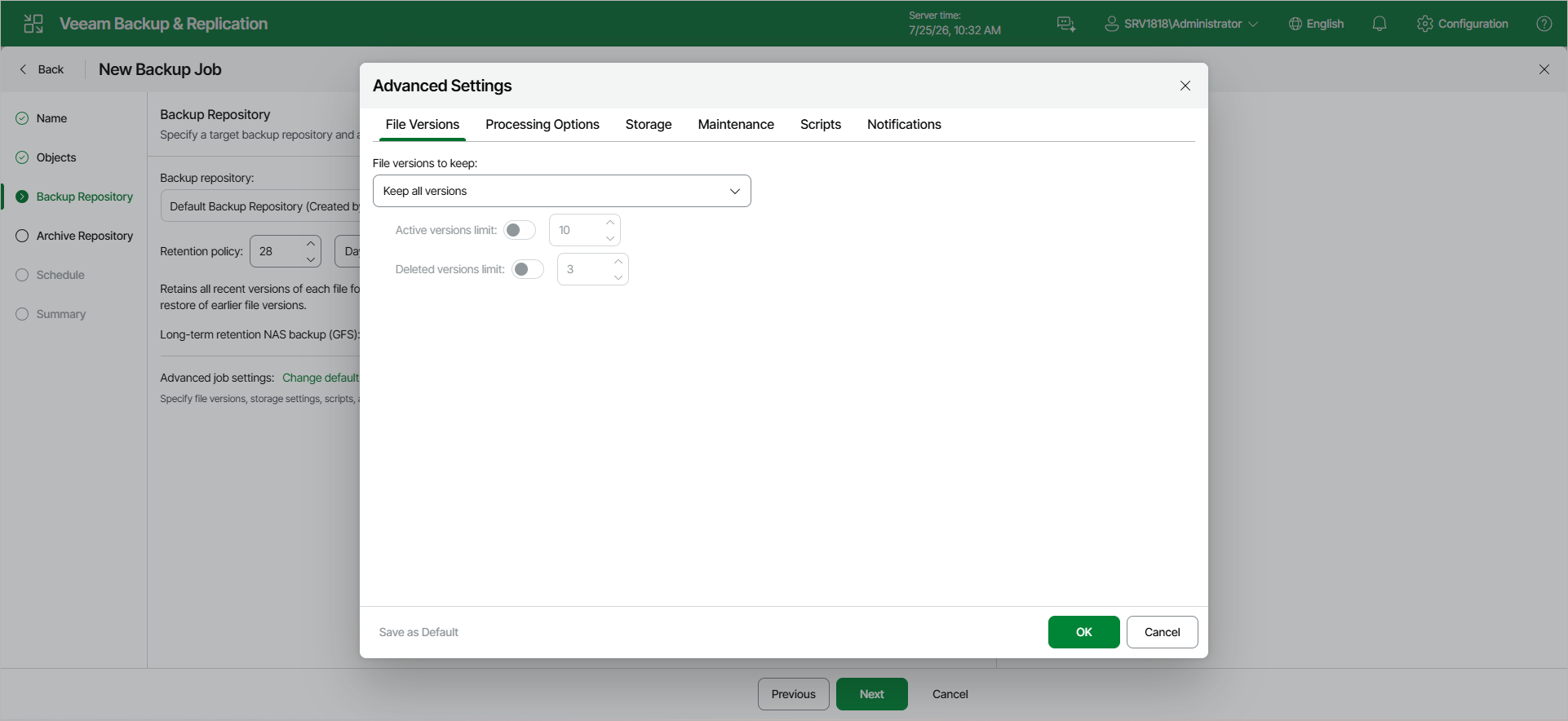Viewport: 1568px width, 721px height.
Task: Decrease the Active versions limit value
Action: (x=610, y=238)
